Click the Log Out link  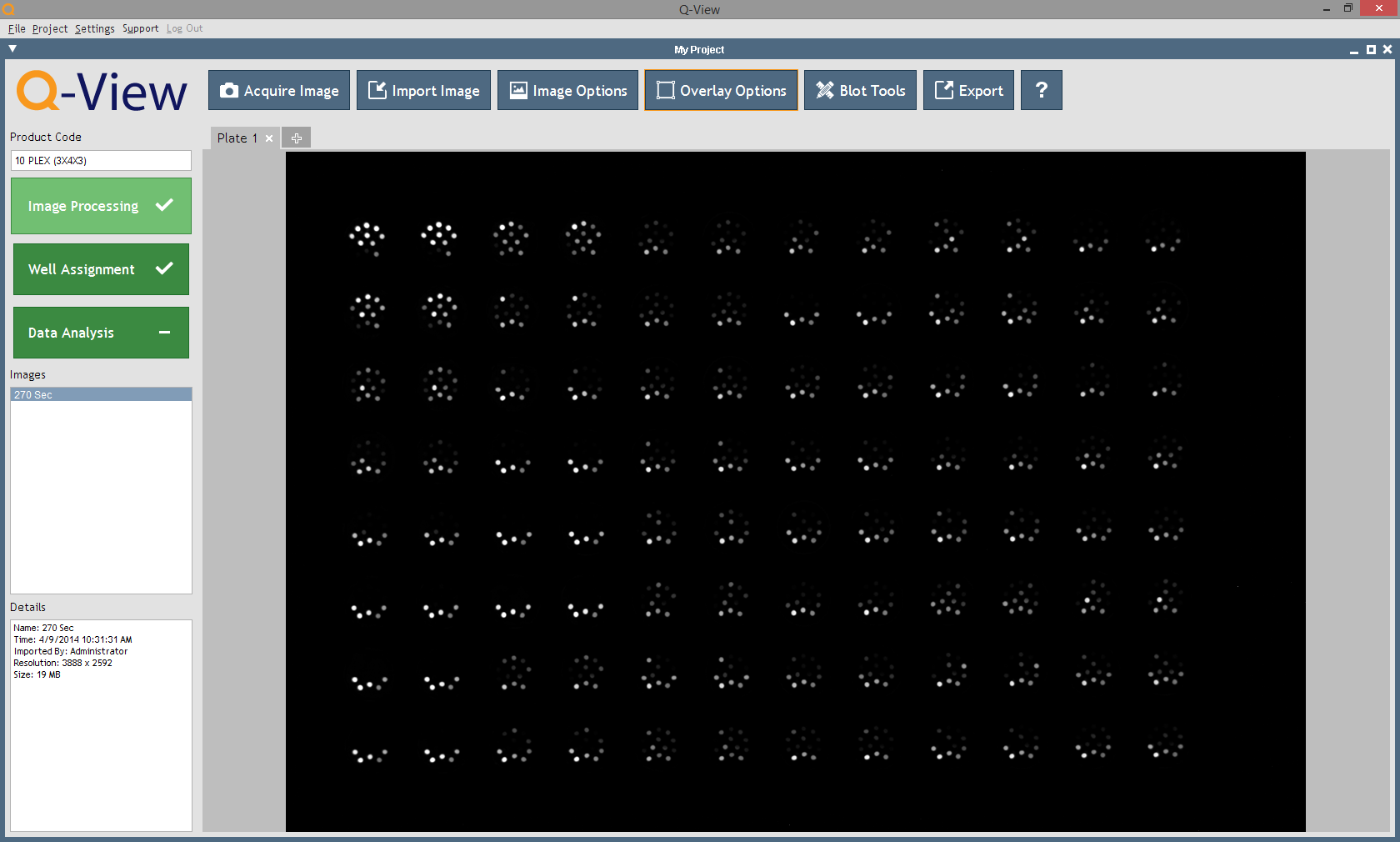point(184,28)
